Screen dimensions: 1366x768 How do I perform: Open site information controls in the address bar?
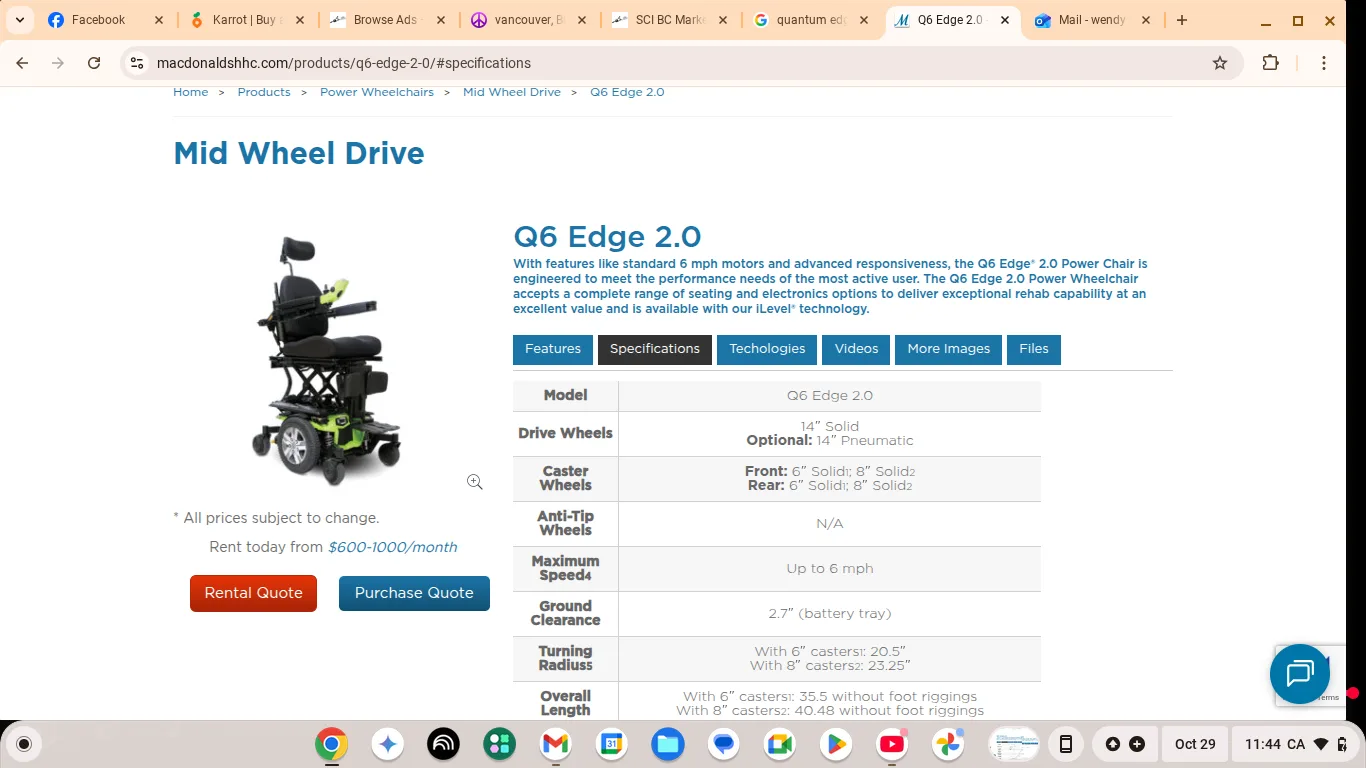[x=136, y=62]
